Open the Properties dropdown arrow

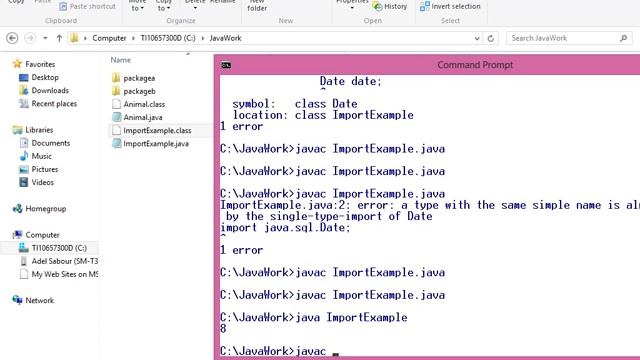(x=352, y=8)
